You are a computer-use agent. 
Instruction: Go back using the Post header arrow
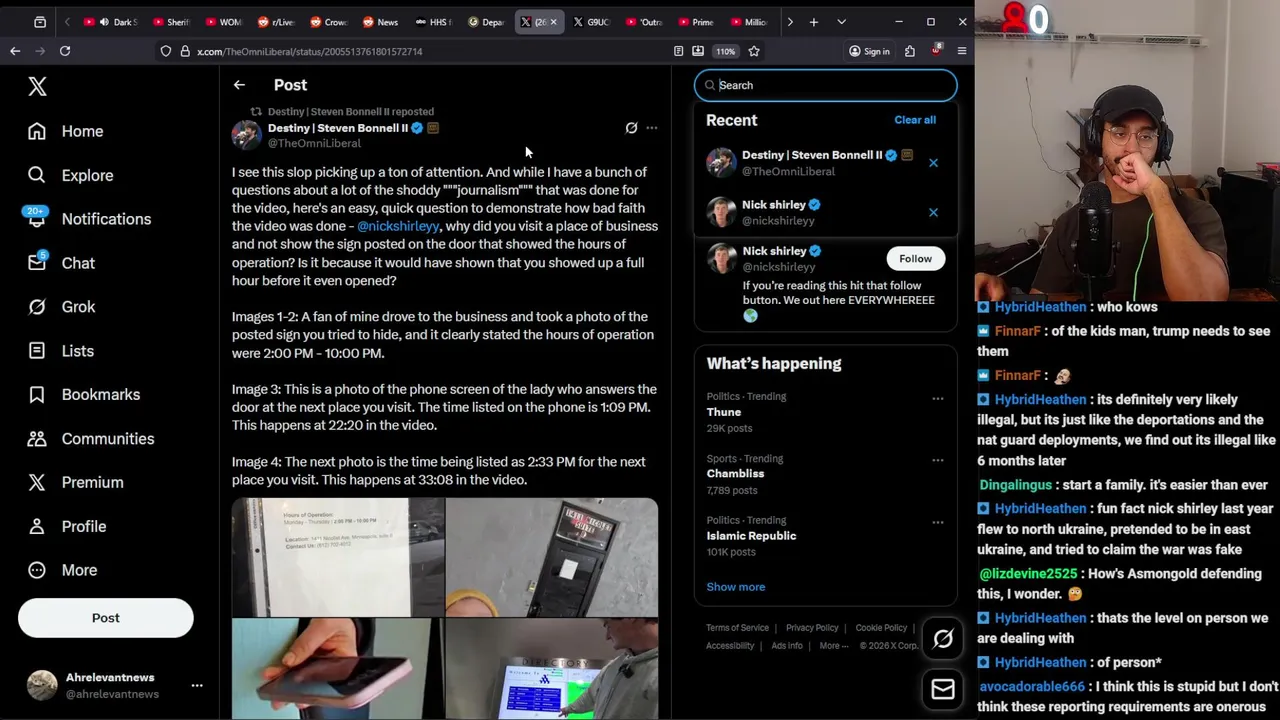tap(239, 85)
